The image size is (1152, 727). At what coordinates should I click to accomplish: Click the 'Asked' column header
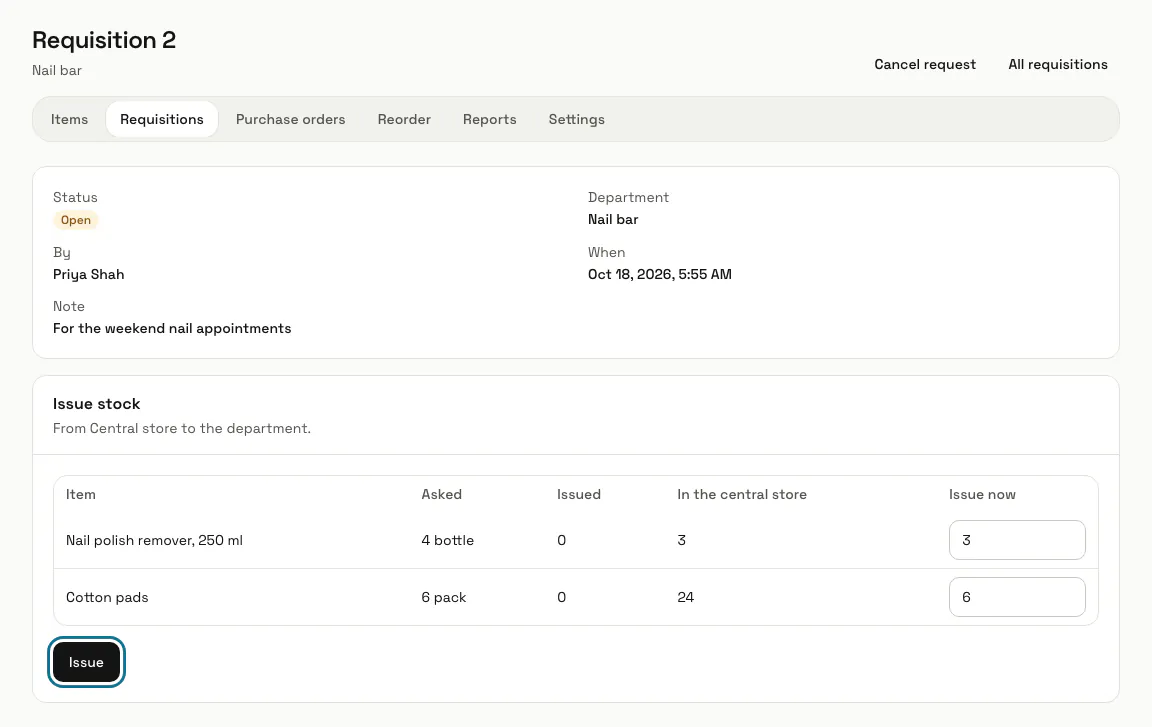coord(442,494)
